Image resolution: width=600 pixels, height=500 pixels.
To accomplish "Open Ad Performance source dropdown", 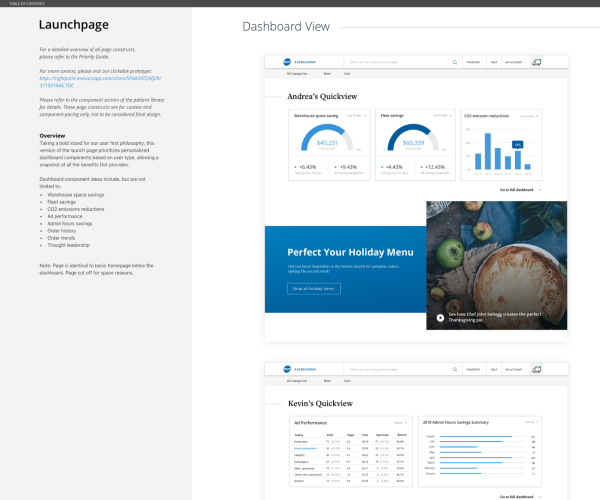I will pyautogui.click(x=399, y=422).
